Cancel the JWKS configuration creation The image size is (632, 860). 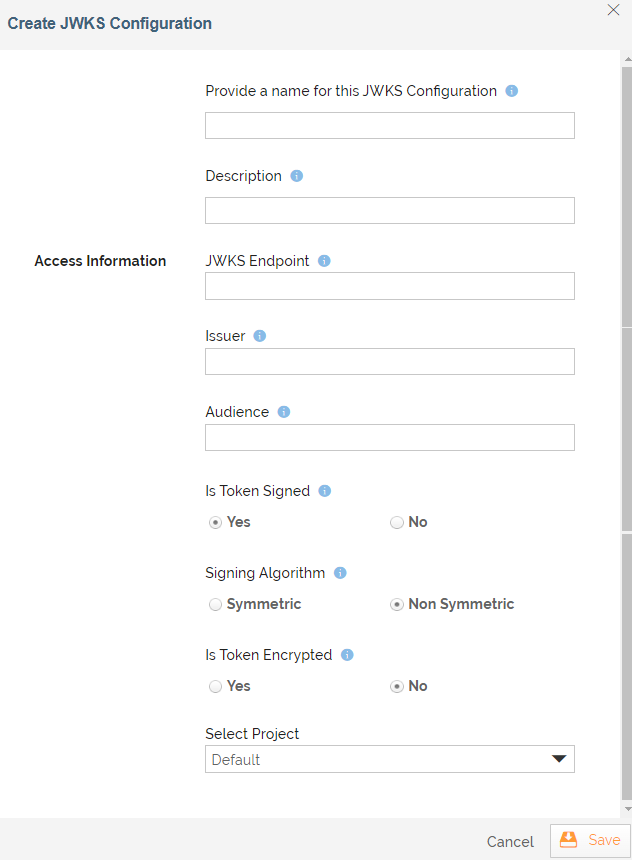coord(509,842)
